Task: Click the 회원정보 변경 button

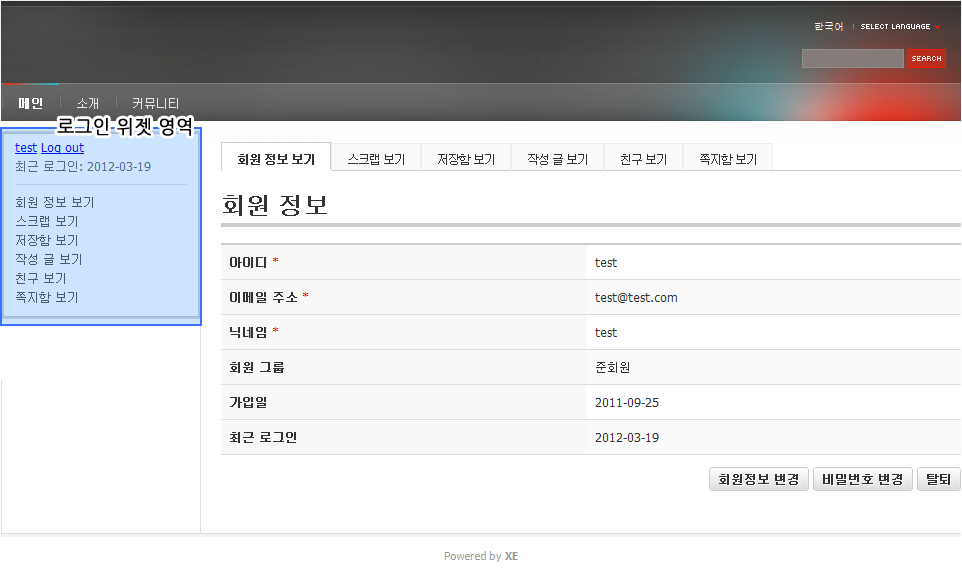Action: [x=758, y=479]
